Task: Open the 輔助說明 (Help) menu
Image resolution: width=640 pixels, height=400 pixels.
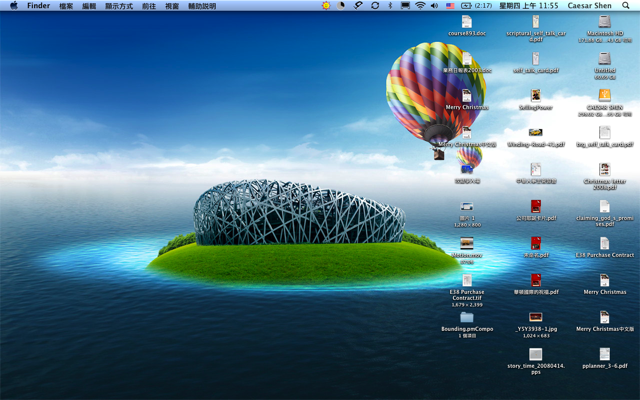Action: pyautogui.click(x=202, y=5)
